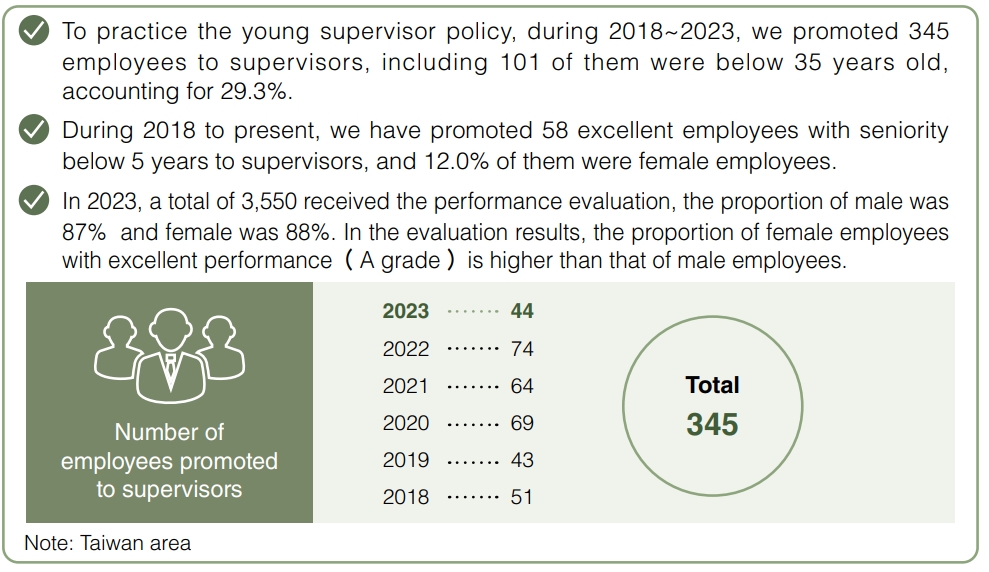Screen dimensions: 989x572
Task: Click the value 44 for 2023
Action: 522,311
